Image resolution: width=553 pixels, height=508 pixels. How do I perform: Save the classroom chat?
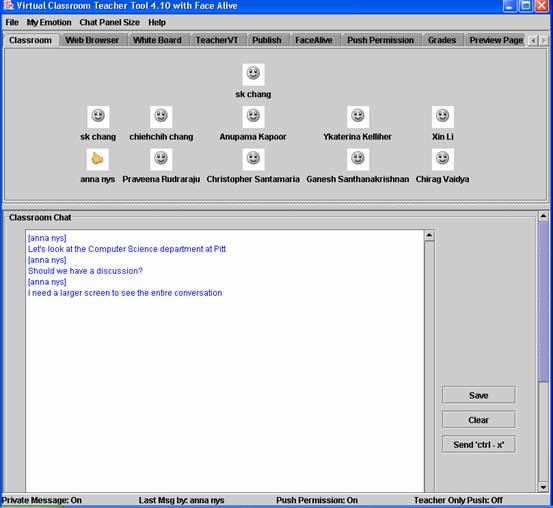point(479,395)
